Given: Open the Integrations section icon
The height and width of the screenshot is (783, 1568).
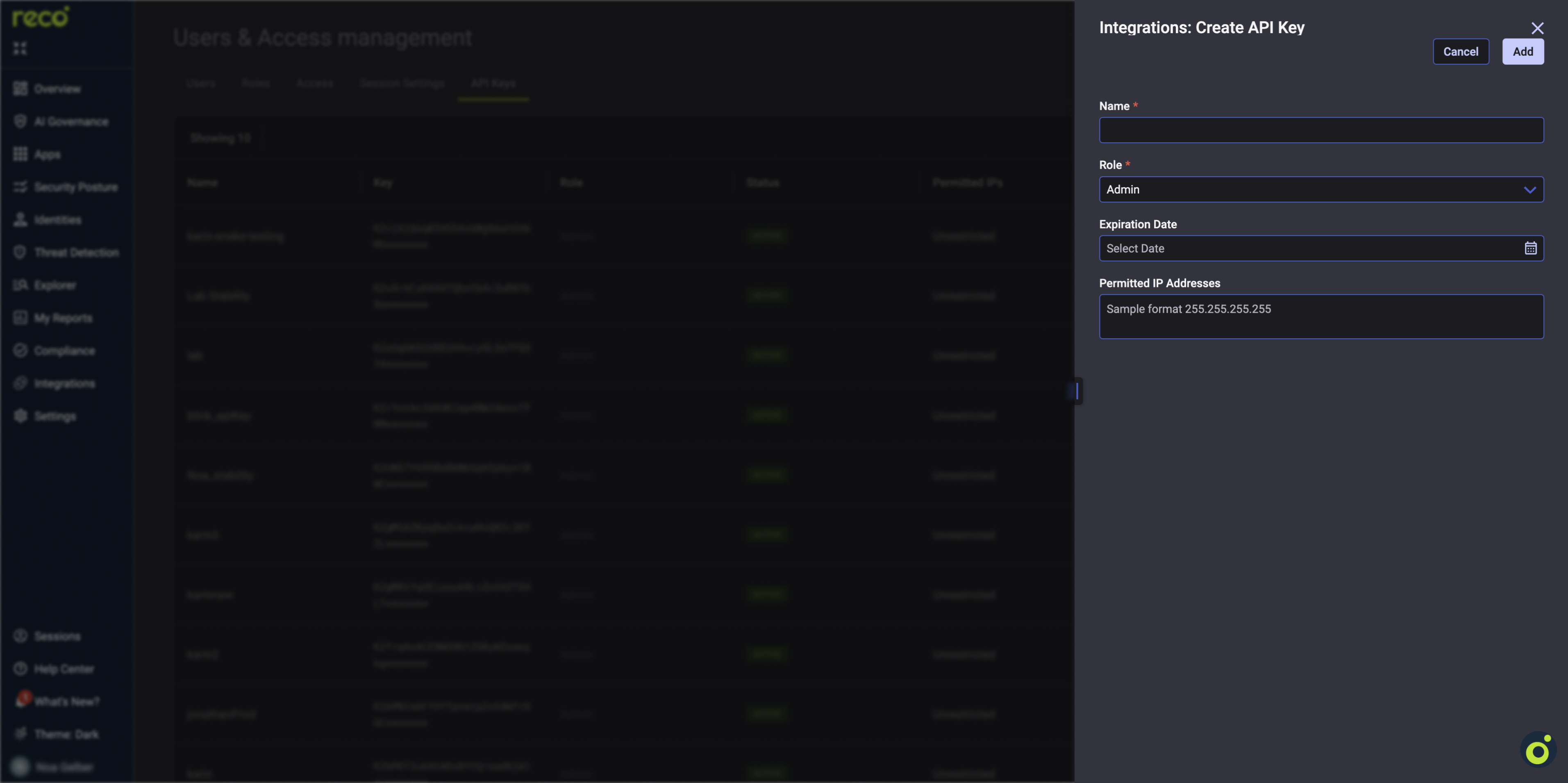Looking at the screenshot, I should 20,383.
